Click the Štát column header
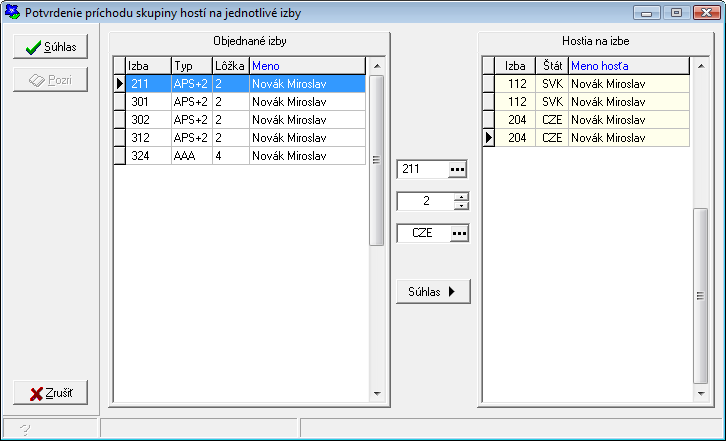Image resolution: width=726 pixels, height=441 pixels. tap(552, 65)
